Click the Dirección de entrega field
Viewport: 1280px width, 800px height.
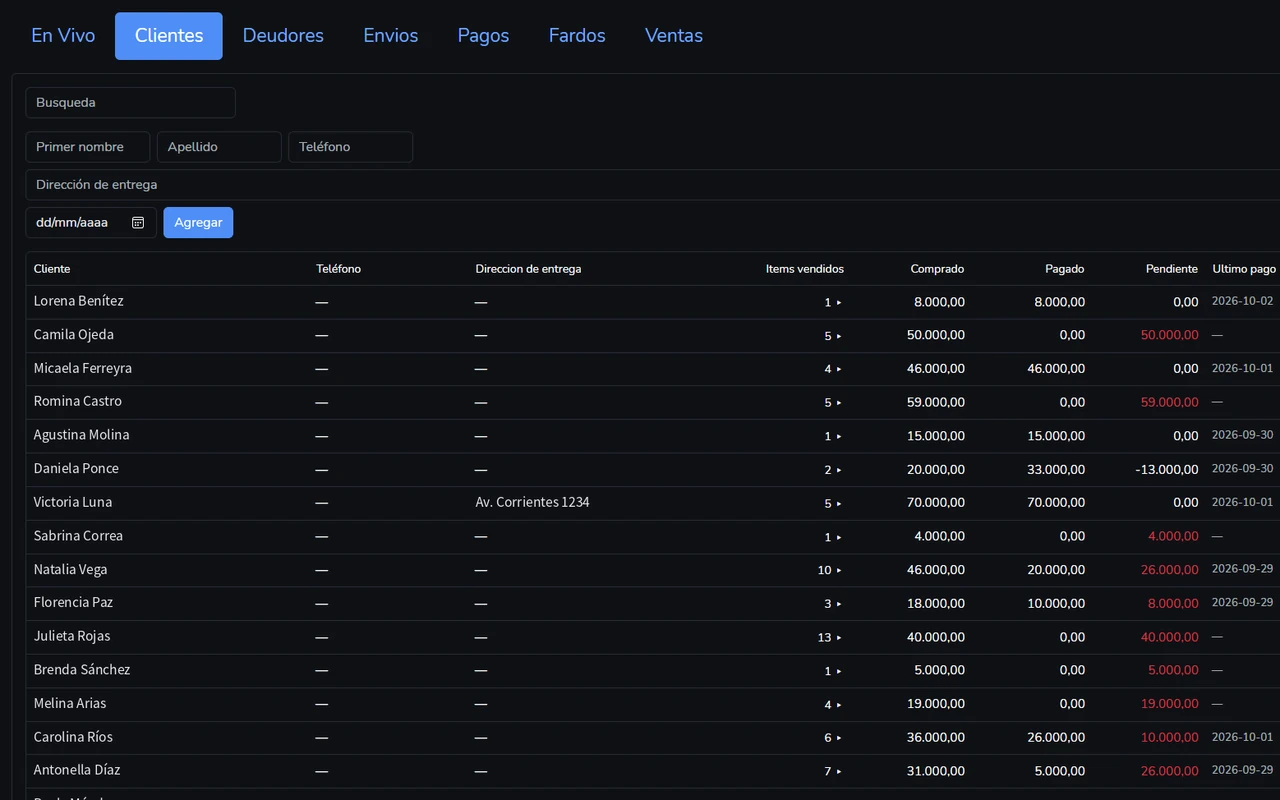(652, 185)
